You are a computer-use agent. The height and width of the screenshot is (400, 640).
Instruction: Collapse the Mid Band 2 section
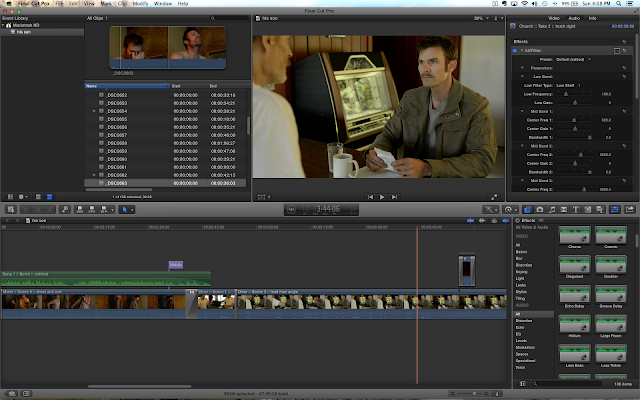(x=522, y=146)
